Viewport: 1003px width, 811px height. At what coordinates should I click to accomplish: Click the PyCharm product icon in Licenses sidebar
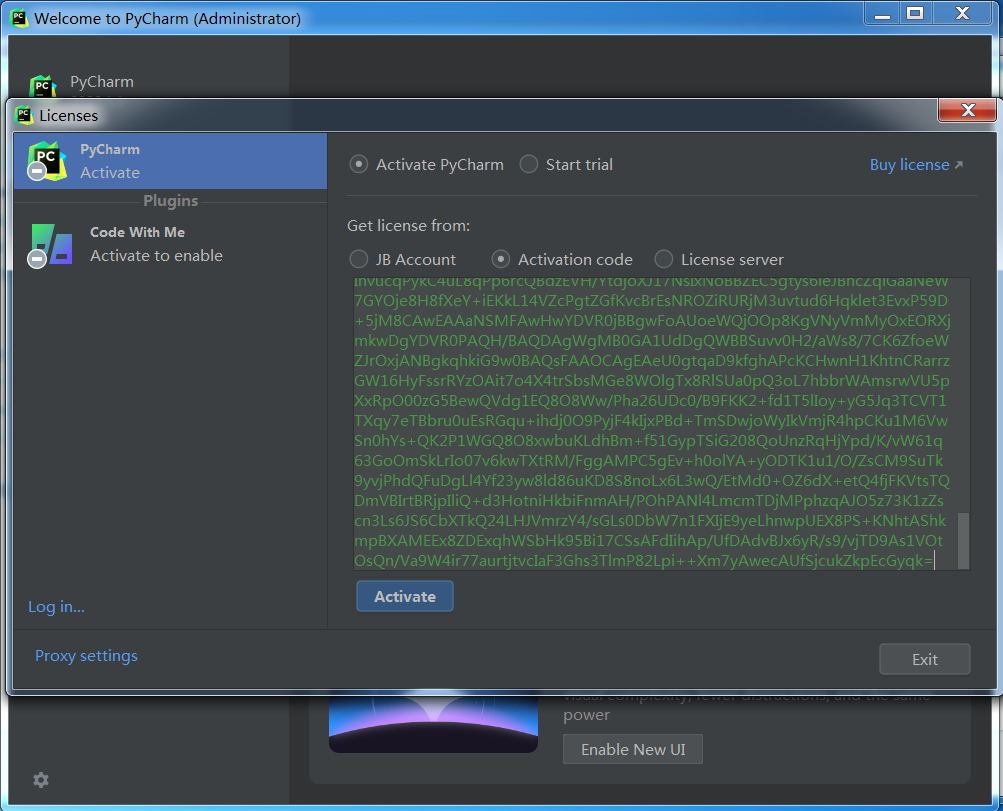tap(47, 161)
